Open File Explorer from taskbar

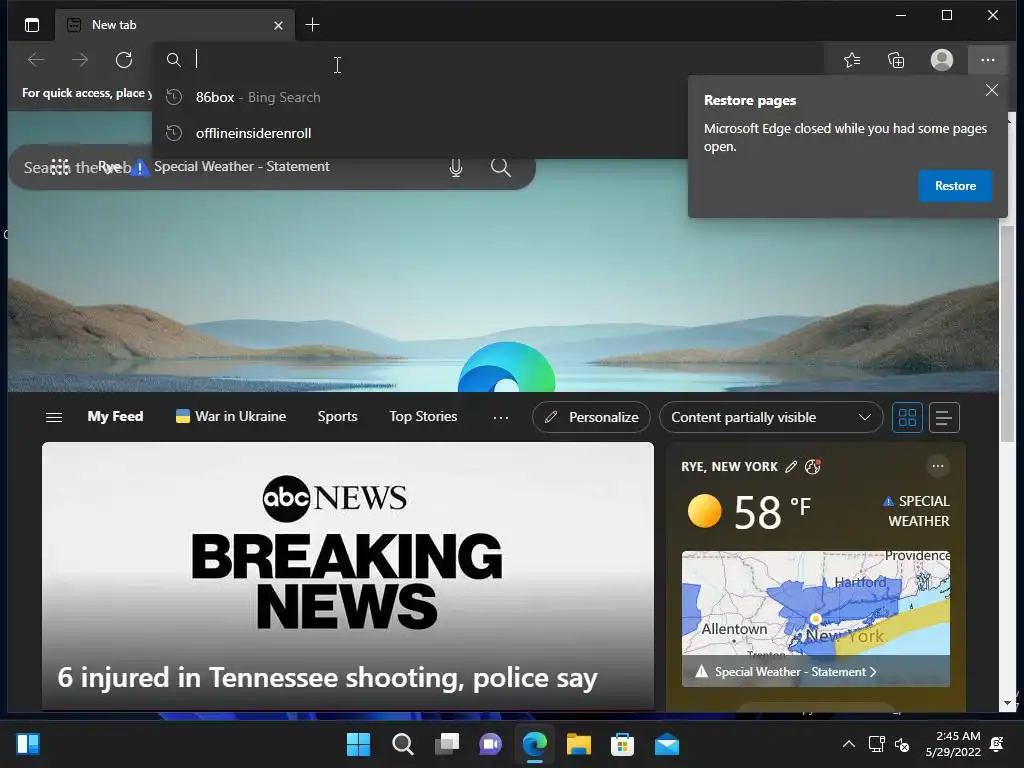point(579,744)
